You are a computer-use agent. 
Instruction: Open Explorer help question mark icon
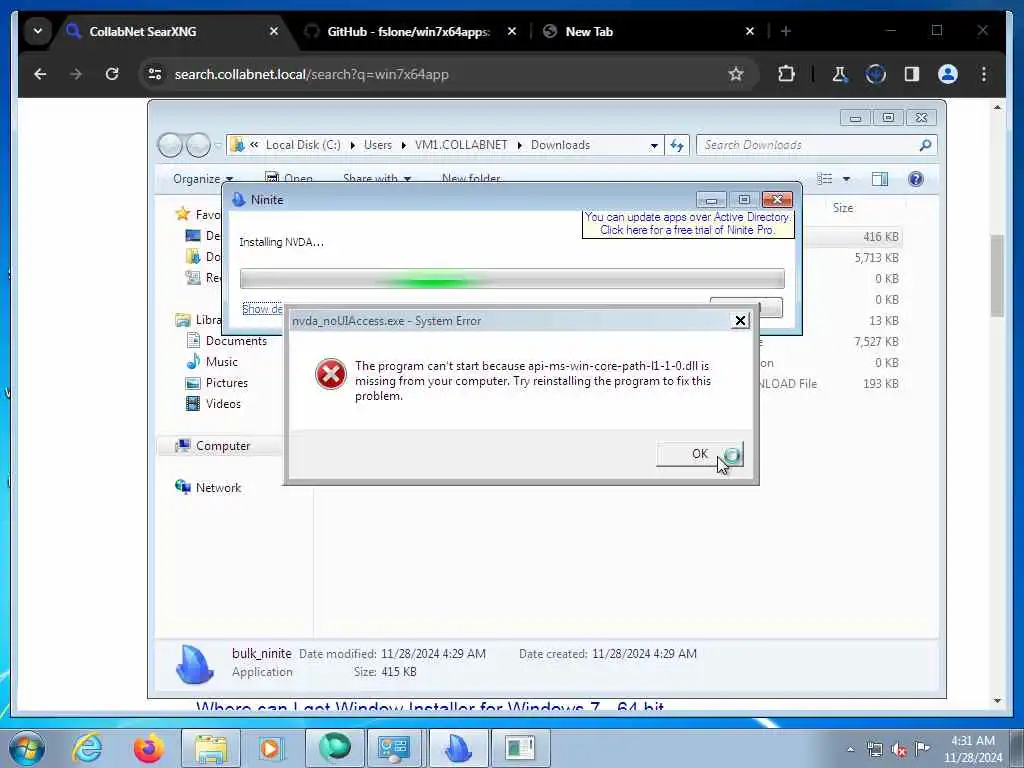(x=916, y=179)
